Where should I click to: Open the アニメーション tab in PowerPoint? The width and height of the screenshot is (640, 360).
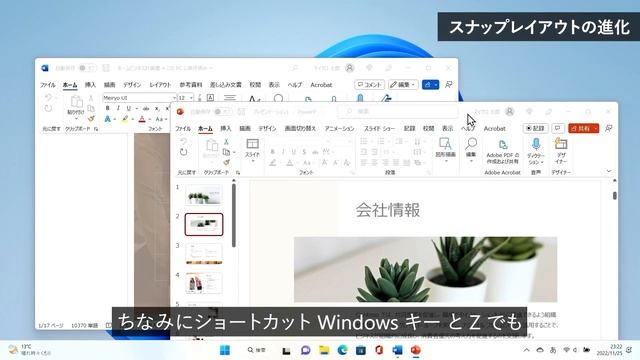339,129
